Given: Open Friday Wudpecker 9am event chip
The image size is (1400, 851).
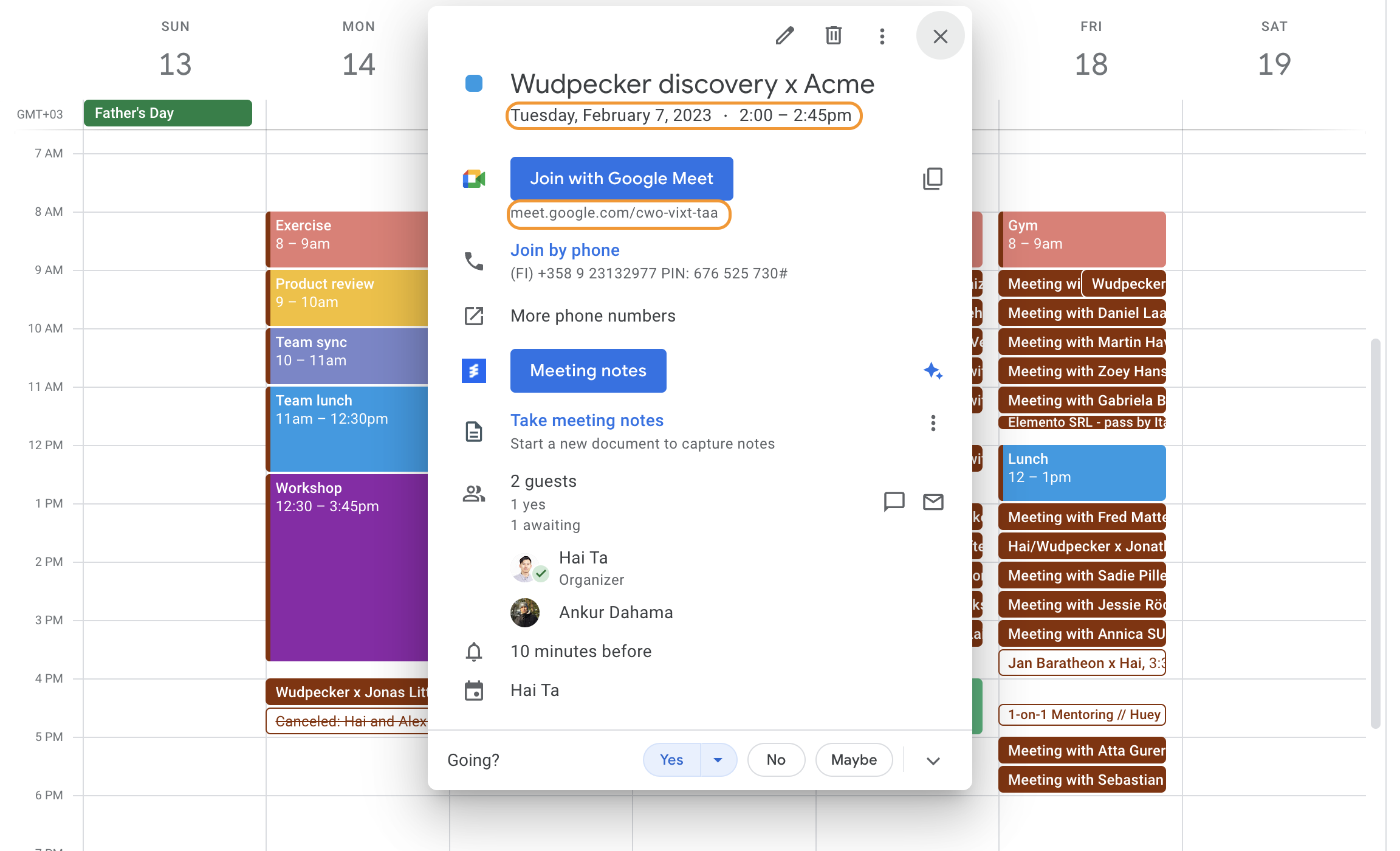Looking at the screenshot, I should coord(1124,284).
